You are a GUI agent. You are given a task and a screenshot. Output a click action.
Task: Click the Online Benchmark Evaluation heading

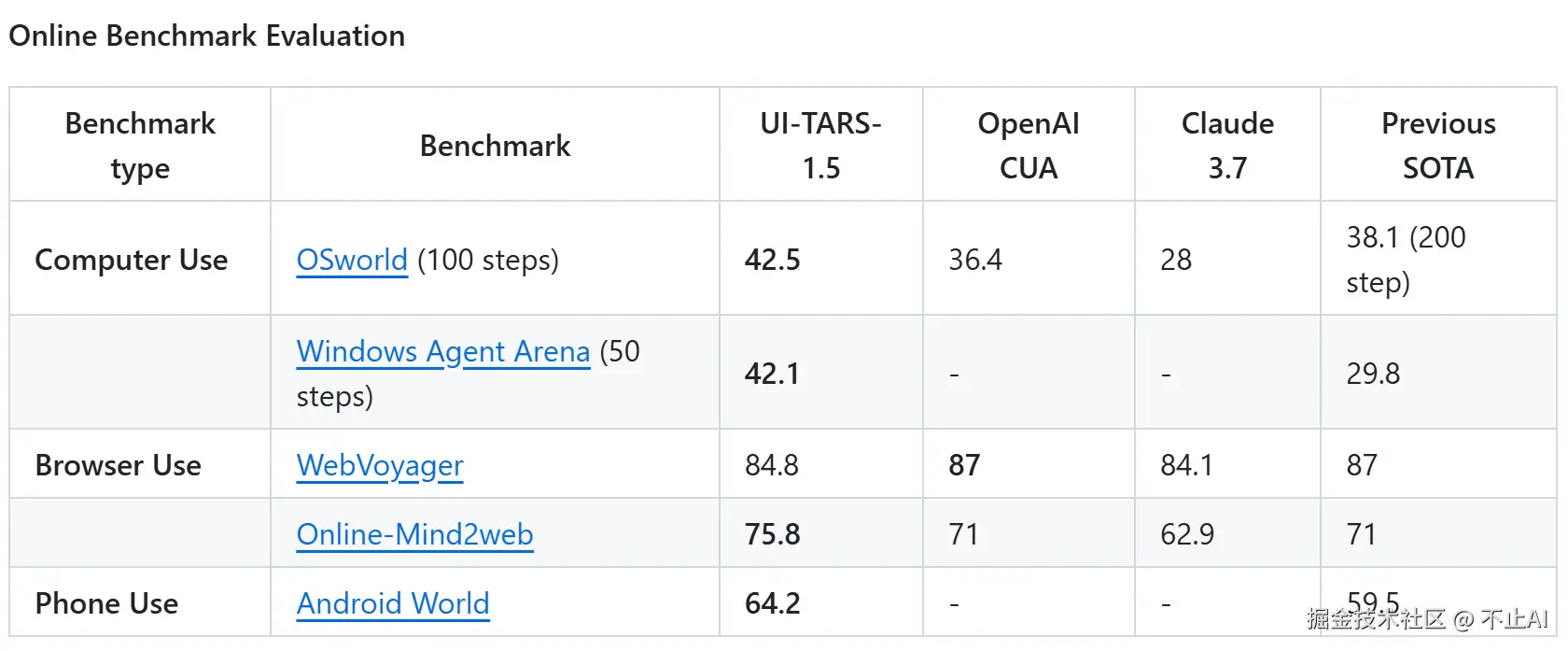coord(207,35)
